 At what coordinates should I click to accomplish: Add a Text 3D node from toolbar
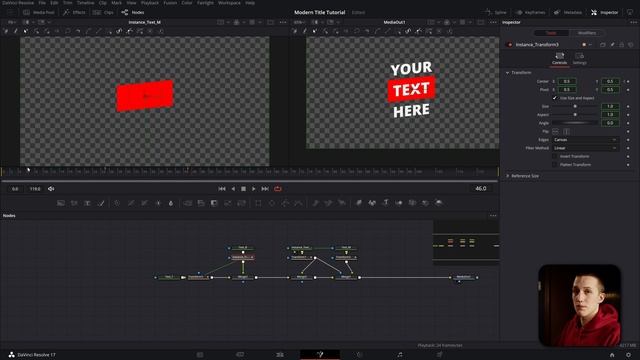coord(385,202)
